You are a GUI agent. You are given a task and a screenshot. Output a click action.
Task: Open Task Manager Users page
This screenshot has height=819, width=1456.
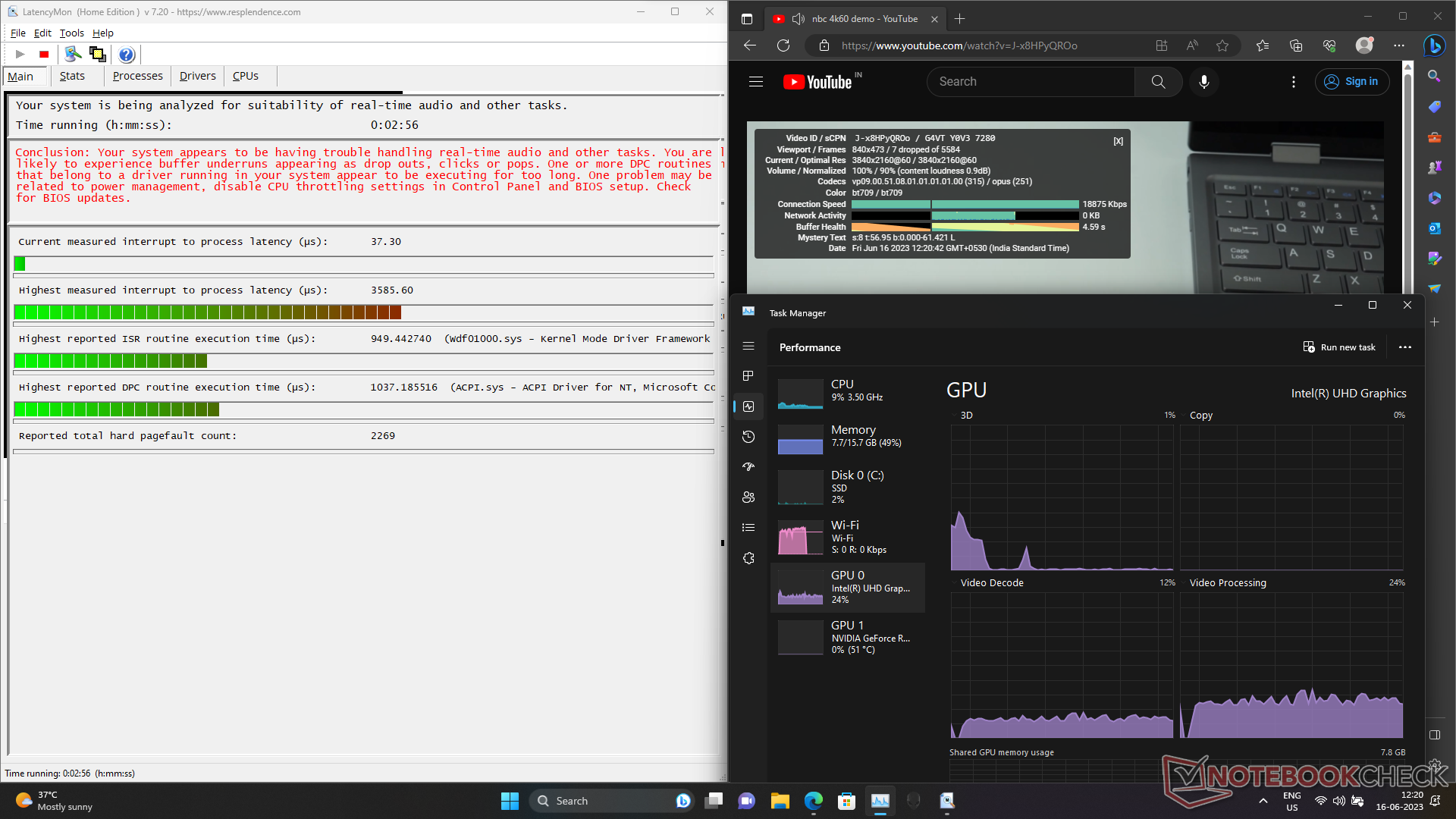[x=748, y=497]
